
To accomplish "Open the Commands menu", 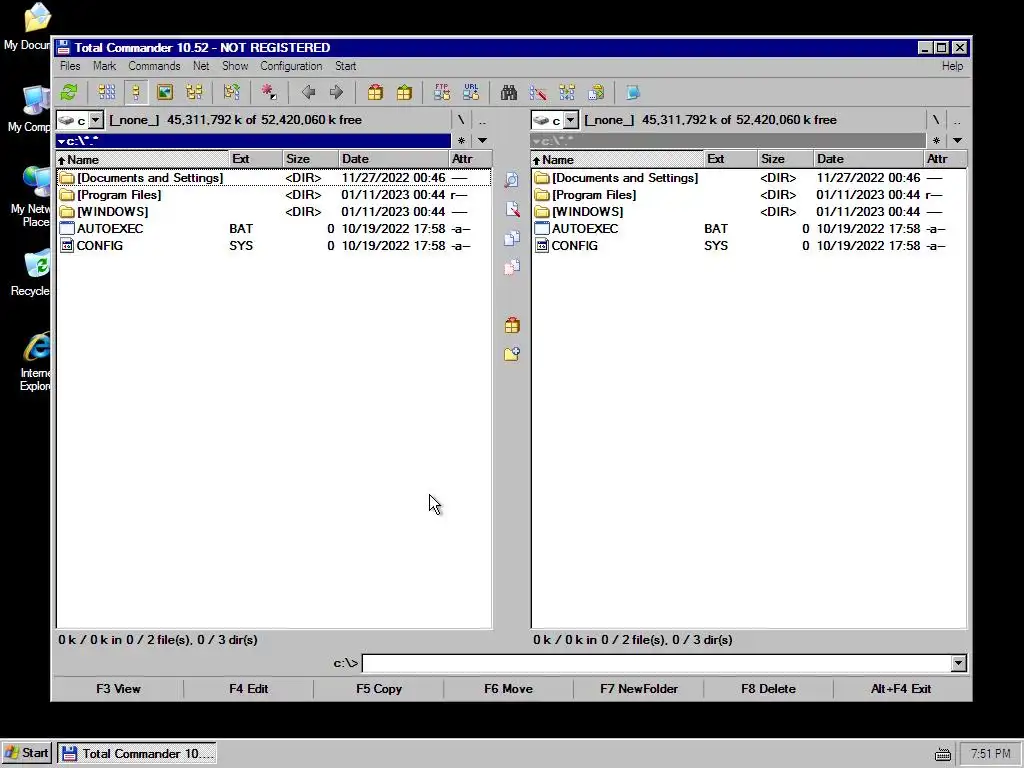I will [154, 66].
